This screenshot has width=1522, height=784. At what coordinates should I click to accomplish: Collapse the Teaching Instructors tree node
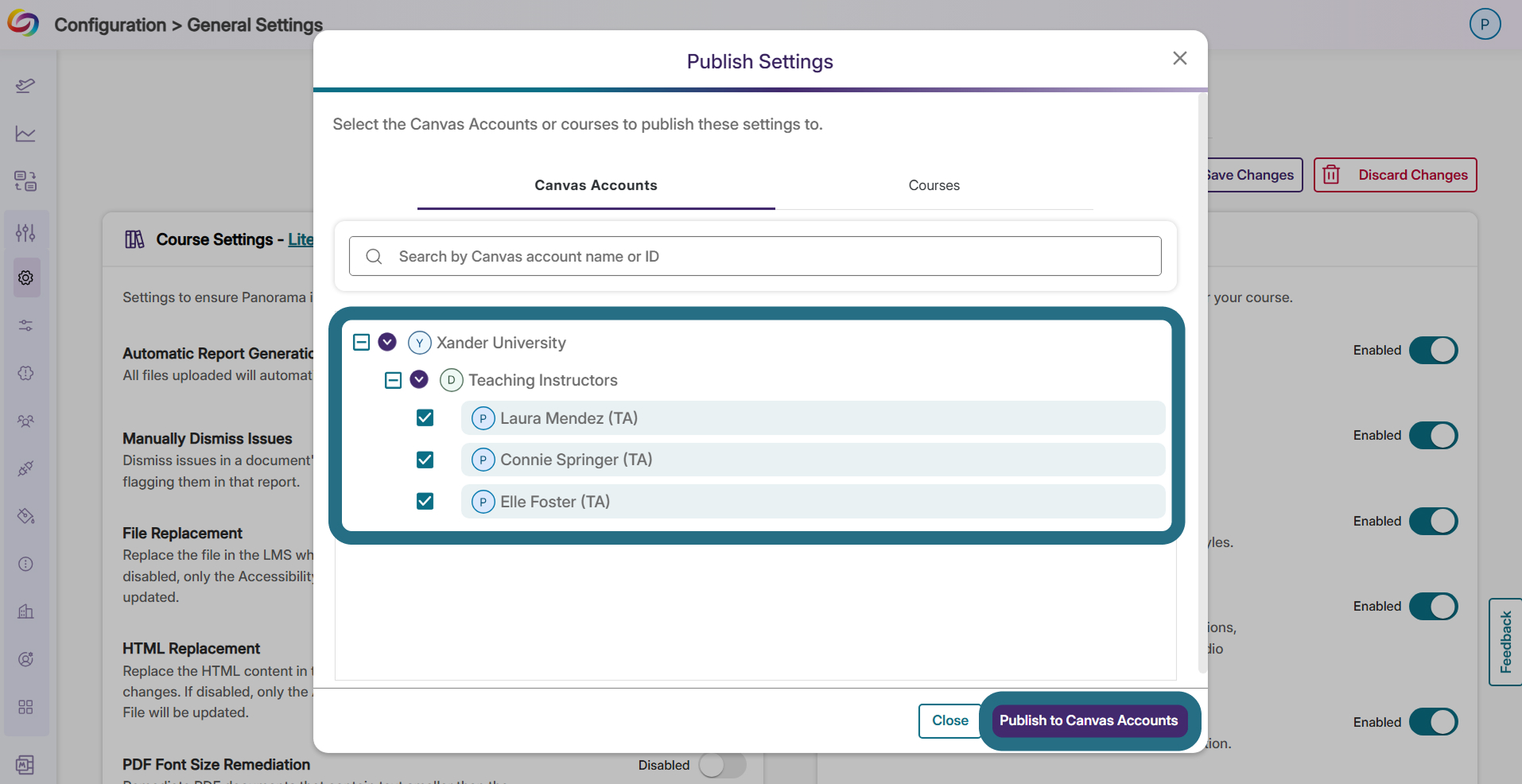(419, 380)
